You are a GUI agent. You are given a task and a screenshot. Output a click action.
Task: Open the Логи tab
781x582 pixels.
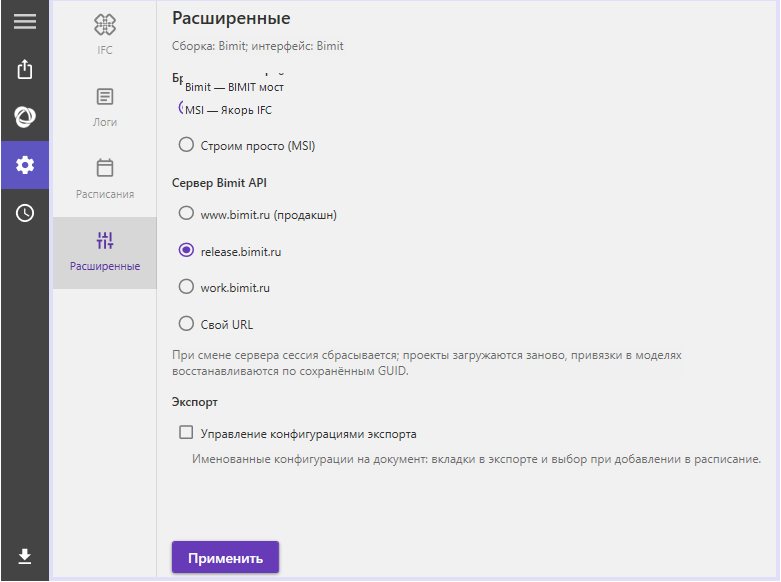pos(105,108)
